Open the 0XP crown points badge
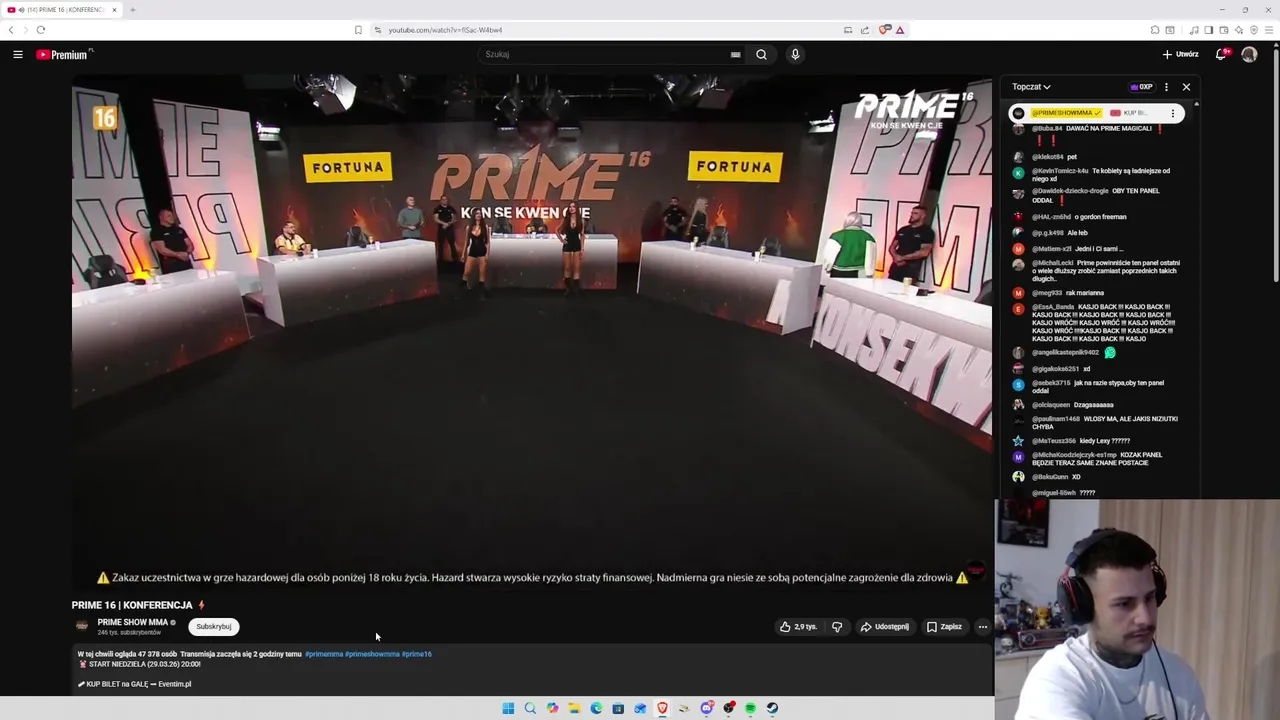This screenshot has height=720, width=1280. tap(1141, 87)
